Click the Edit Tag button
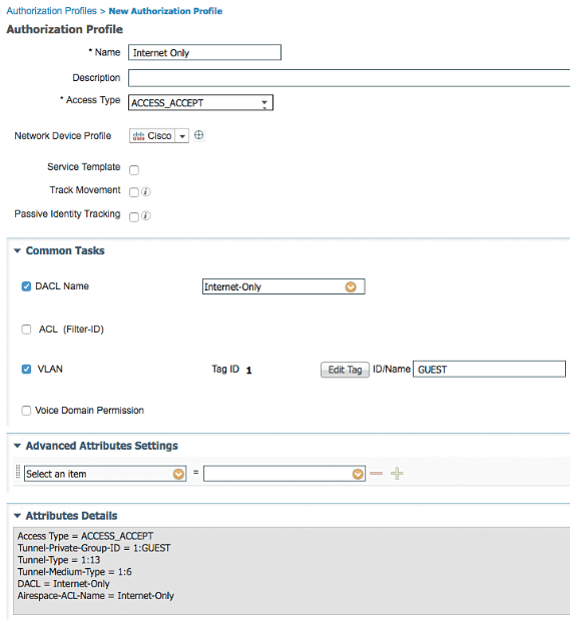 click(345, 370)
